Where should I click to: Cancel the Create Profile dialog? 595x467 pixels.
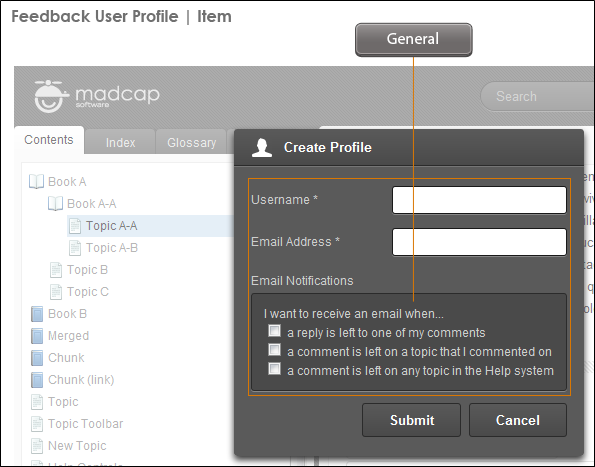coord(518,420)
